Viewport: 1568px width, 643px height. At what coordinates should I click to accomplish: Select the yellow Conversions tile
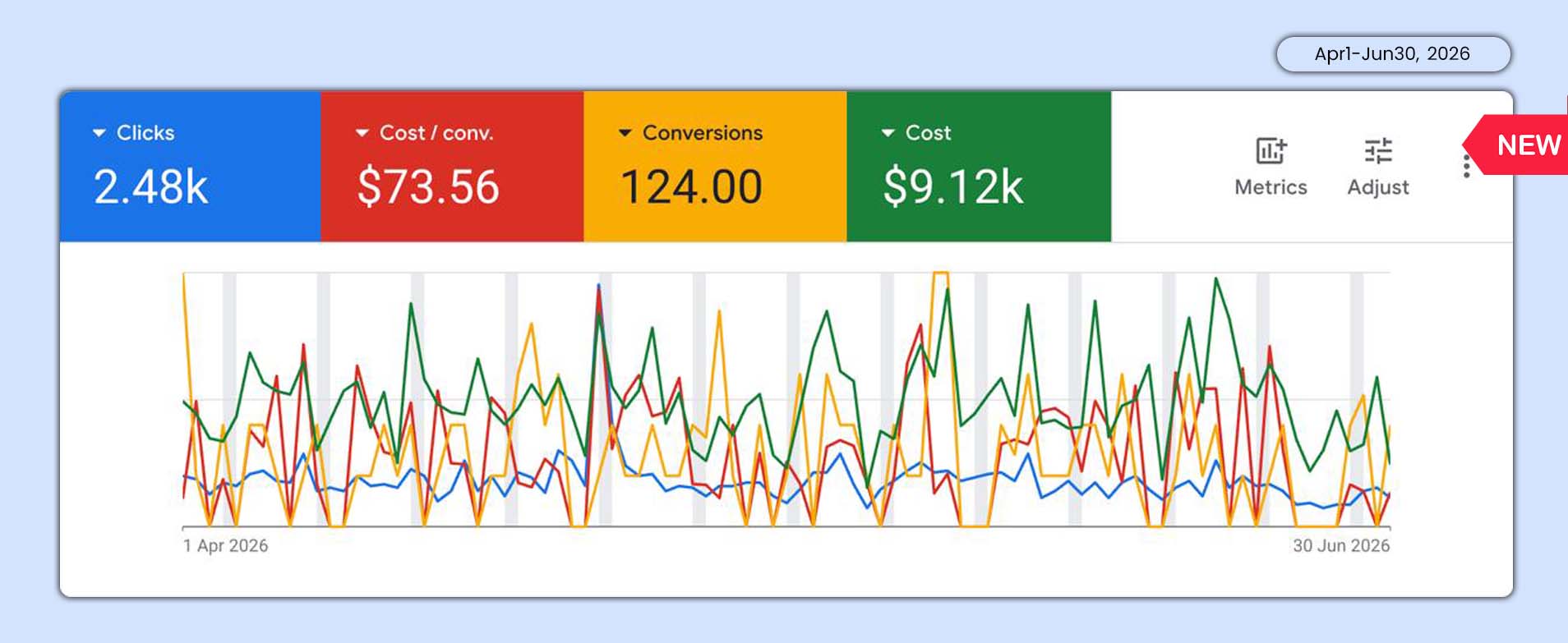(x=715, y=167)
